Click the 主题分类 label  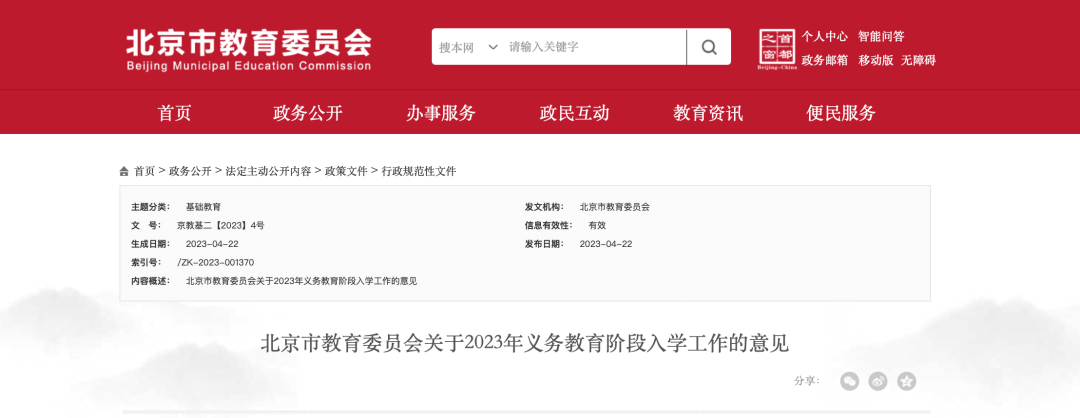(150, 207)
